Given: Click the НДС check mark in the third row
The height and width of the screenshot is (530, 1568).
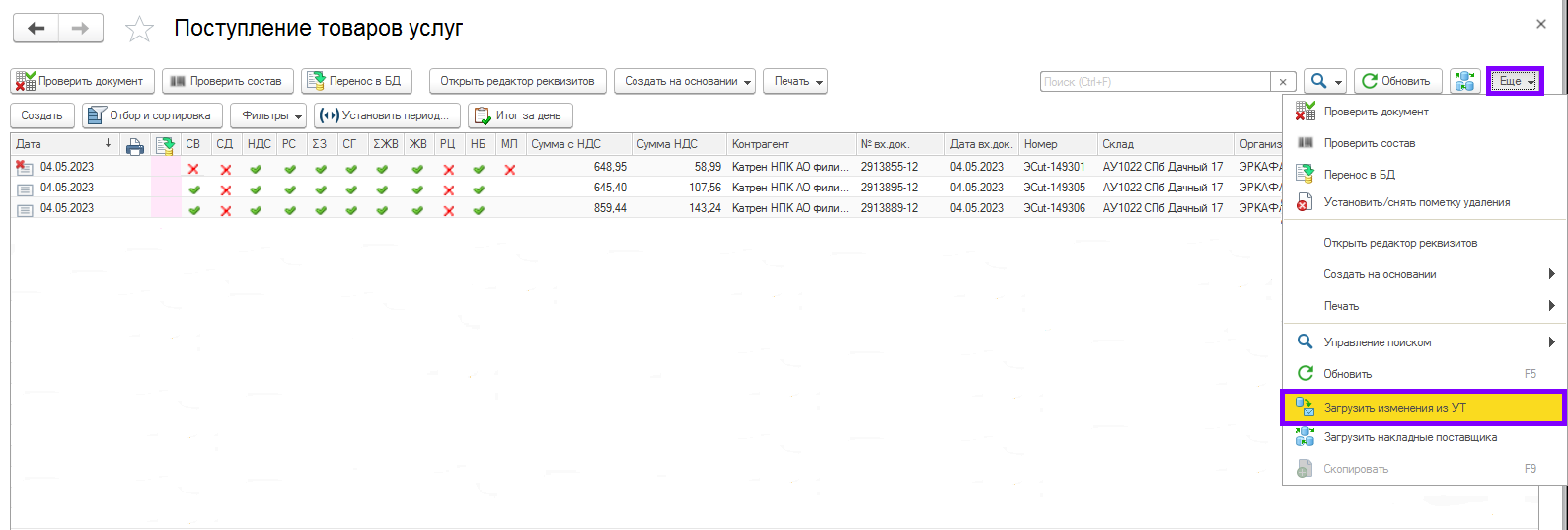Looking at the screenshot, I should (257, 210).
